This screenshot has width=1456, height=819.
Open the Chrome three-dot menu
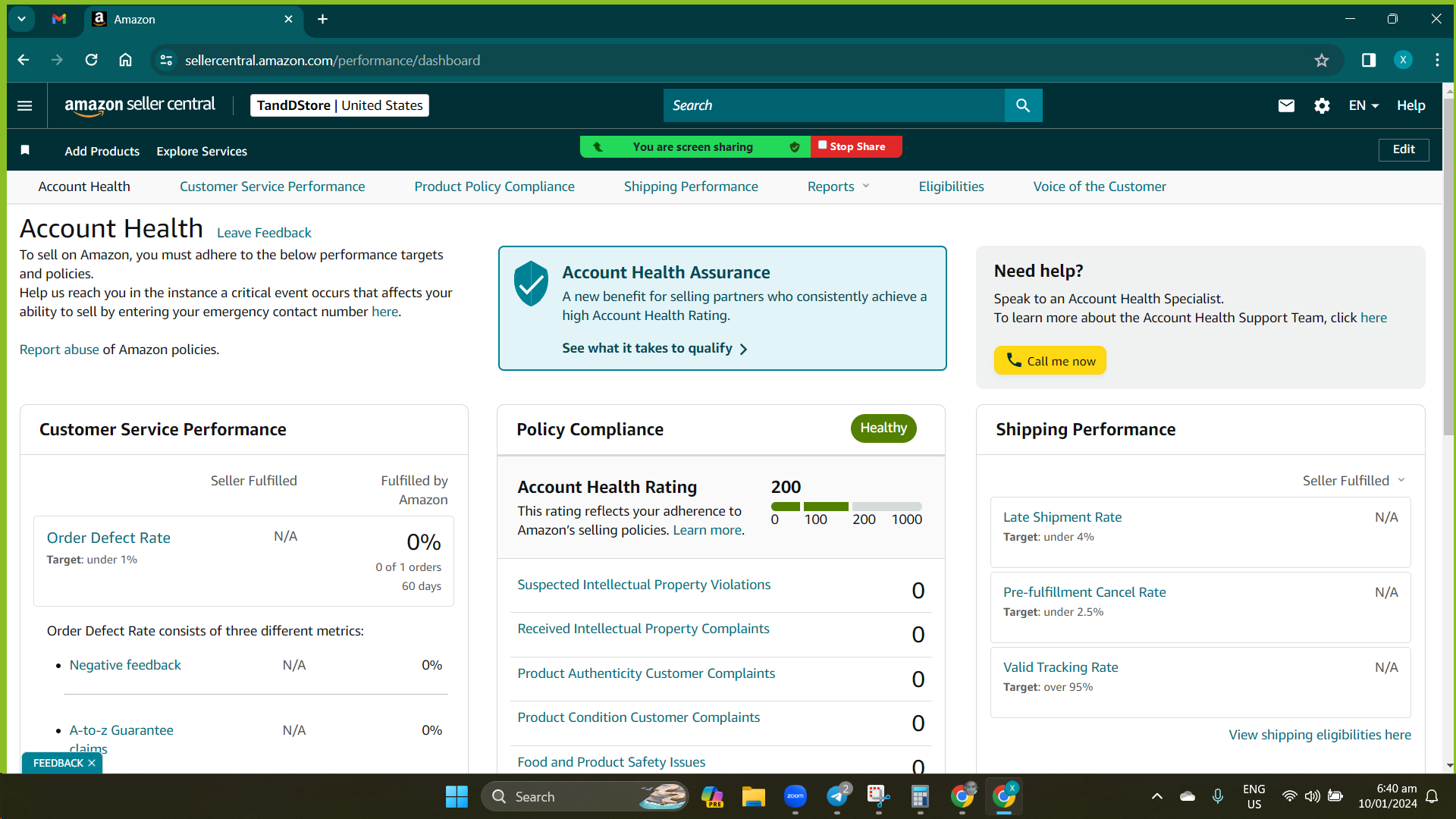[x=1437, y=60]
